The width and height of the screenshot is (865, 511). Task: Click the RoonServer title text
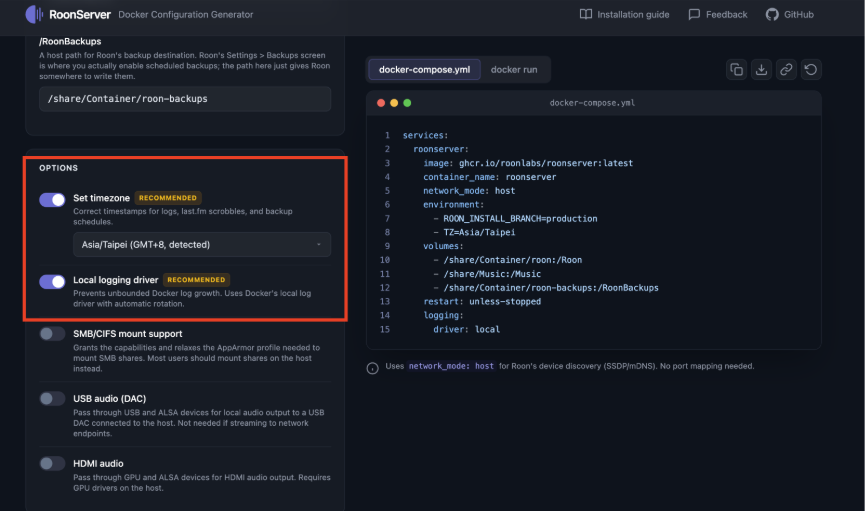pyautogui.click(x=80, y=15)
